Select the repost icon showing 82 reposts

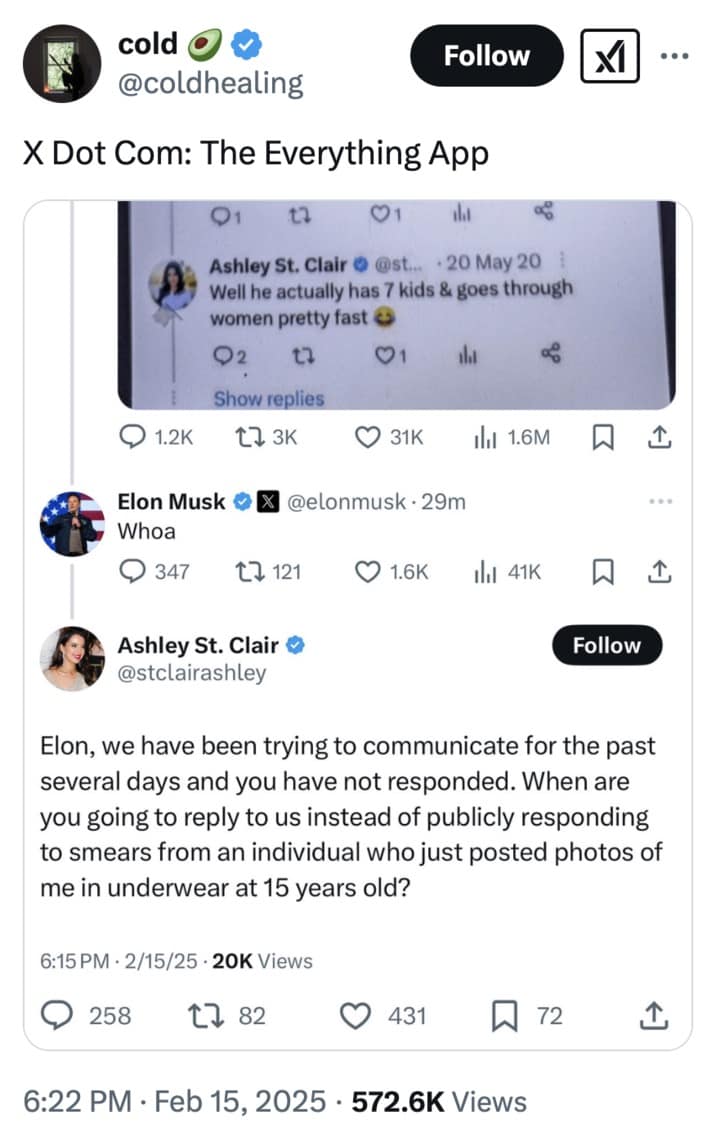(207, 1016)
